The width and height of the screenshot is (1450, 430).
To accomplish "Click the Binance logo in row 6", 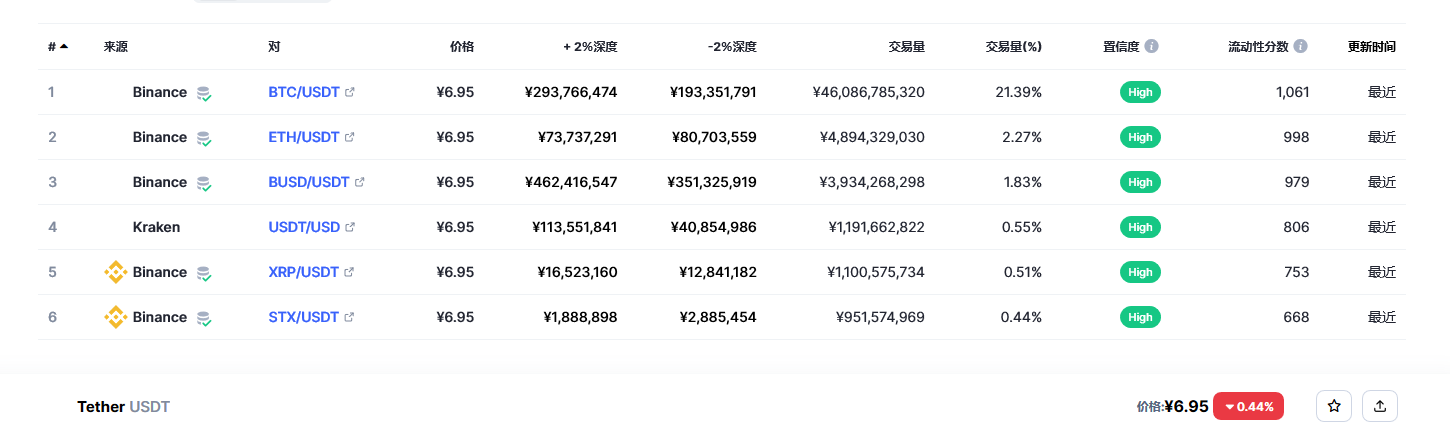I will tap(116, 317).
